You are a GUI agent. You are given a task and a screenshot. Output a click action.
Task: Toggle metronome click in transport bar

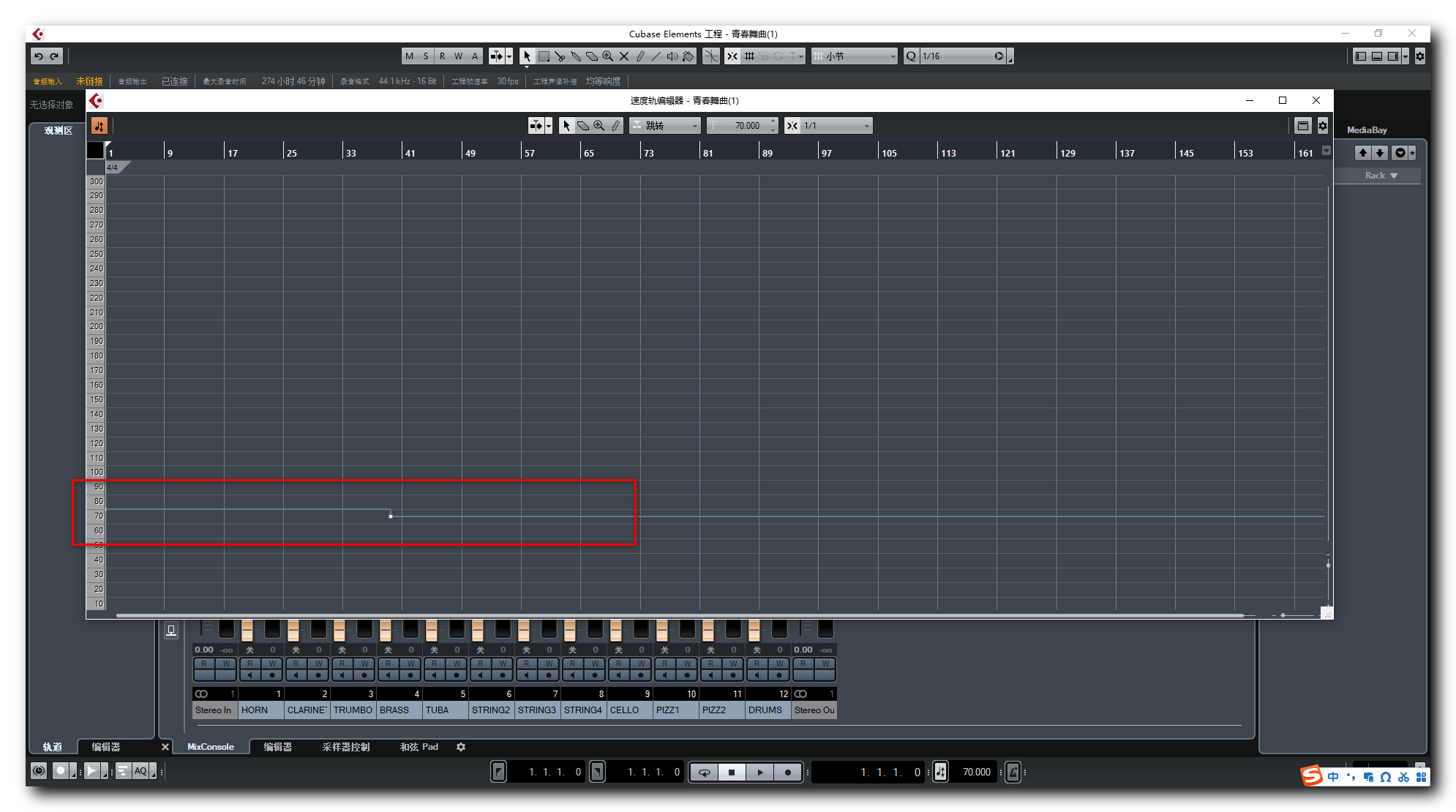point(1013,772)
